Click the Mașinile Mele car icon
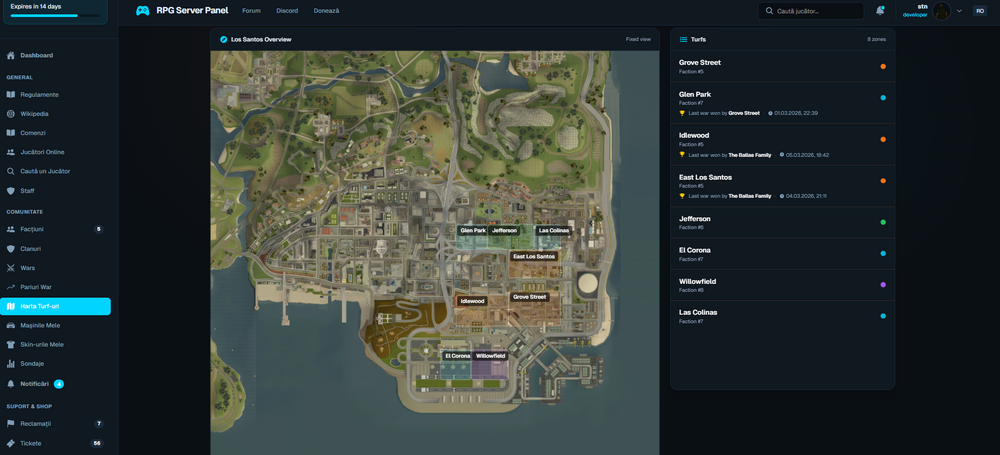 pos(11,325)
